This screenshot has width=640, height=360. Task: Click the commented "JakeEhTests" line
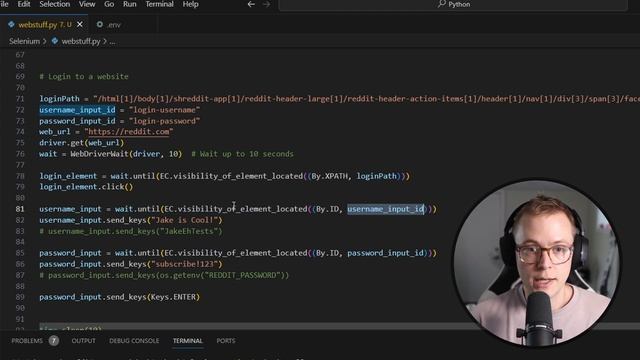tap(131, 231)
